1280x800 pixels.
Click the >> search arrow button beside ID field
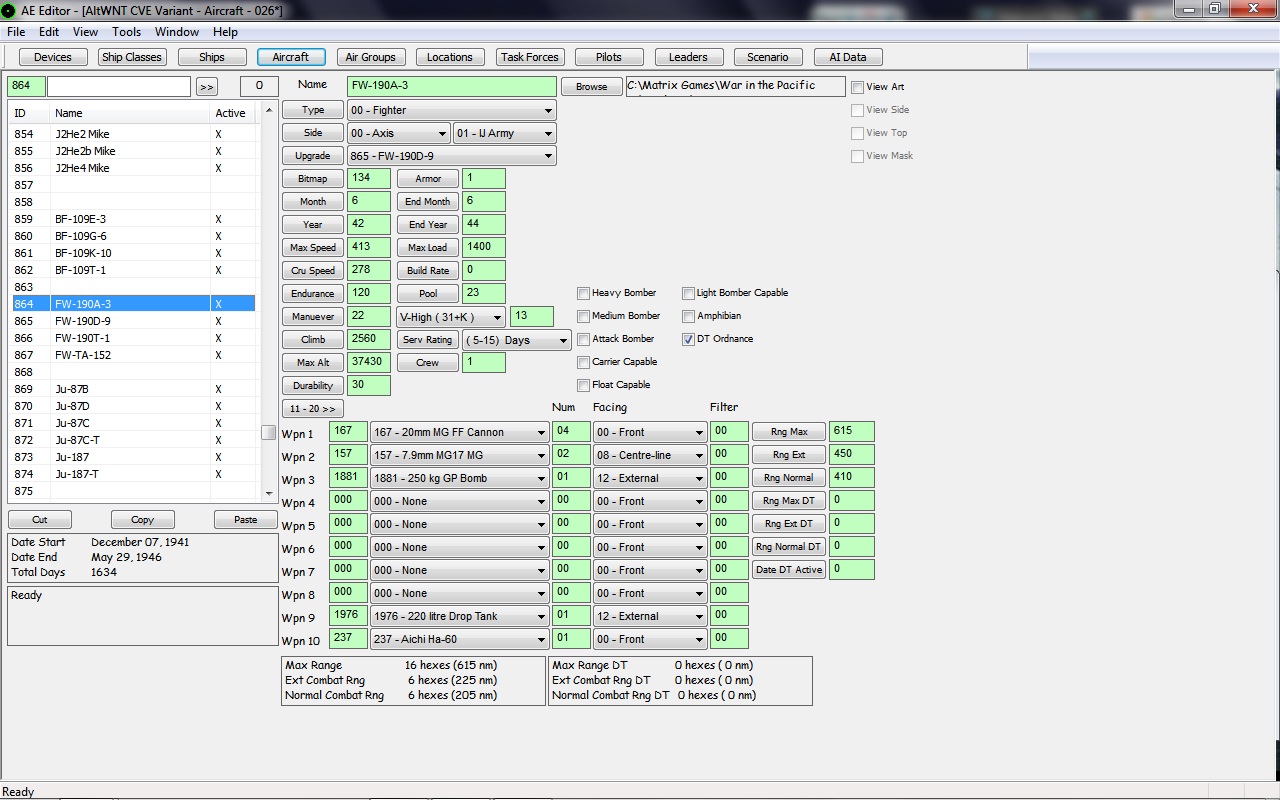[207, 86]
